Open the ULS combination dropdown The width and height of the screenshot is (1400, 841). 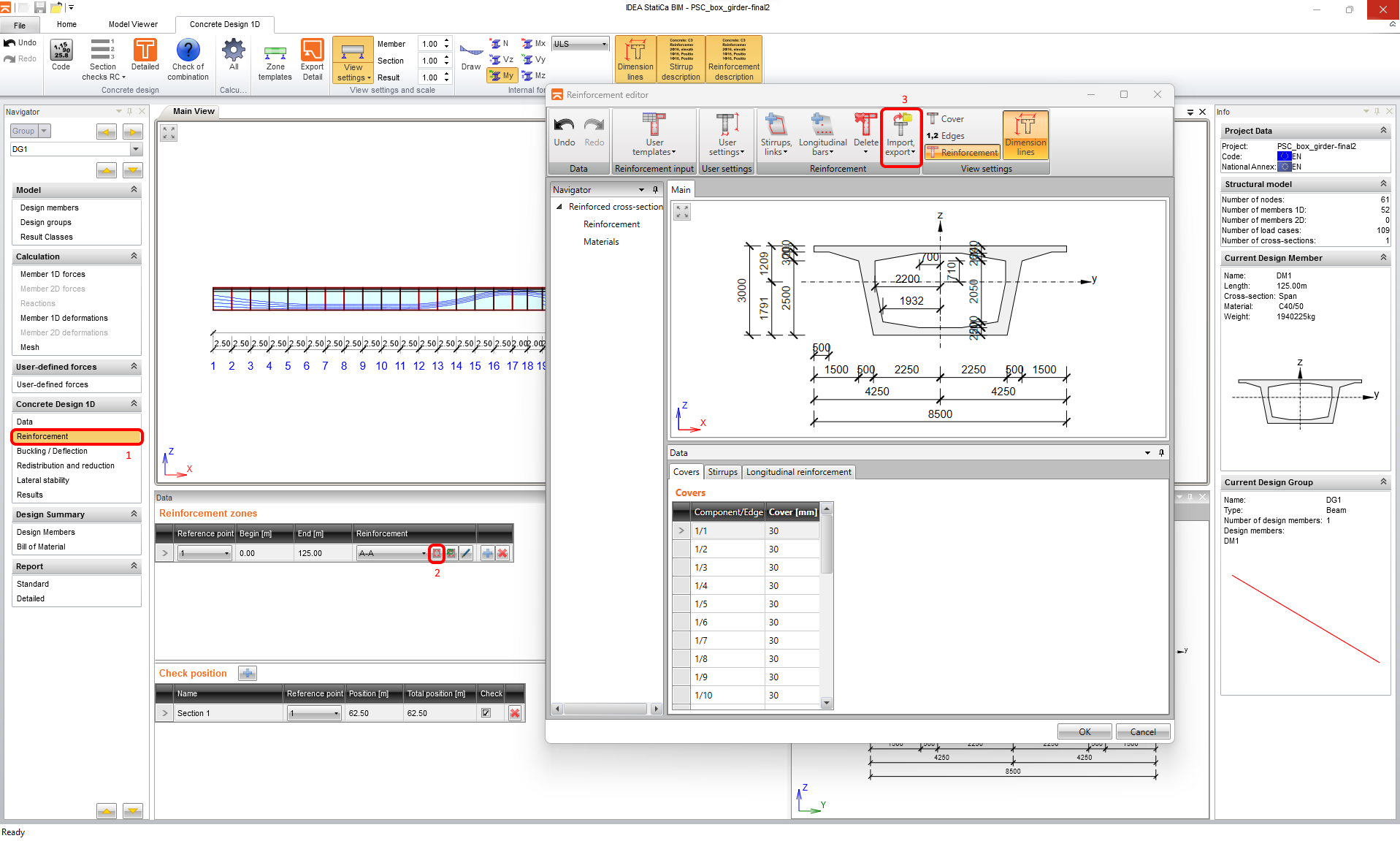pyautogui.click(x=580, y=44)
